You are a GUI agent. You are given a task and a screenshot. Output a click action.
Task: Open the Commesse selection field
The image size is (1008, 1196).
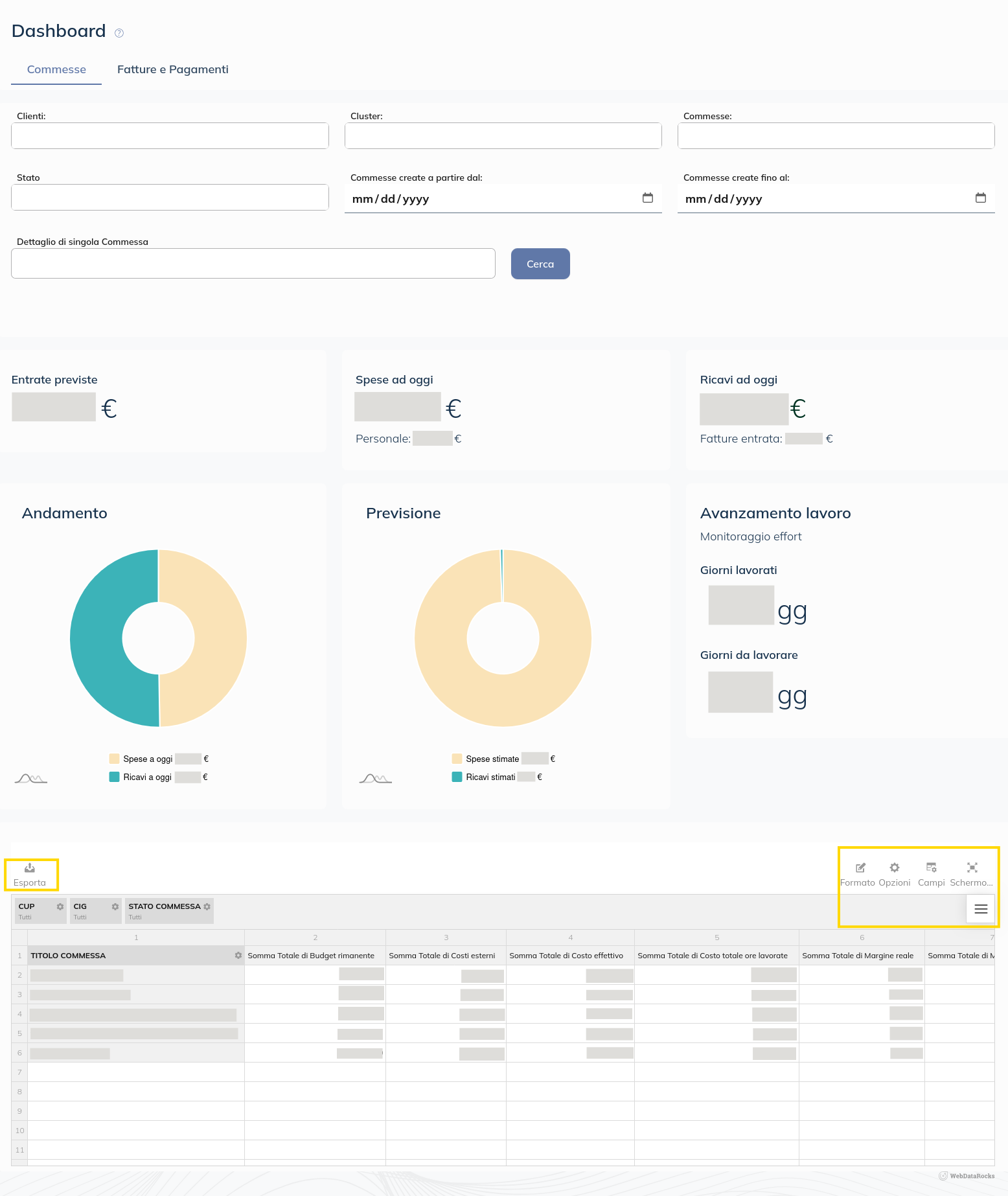(836, 136)
